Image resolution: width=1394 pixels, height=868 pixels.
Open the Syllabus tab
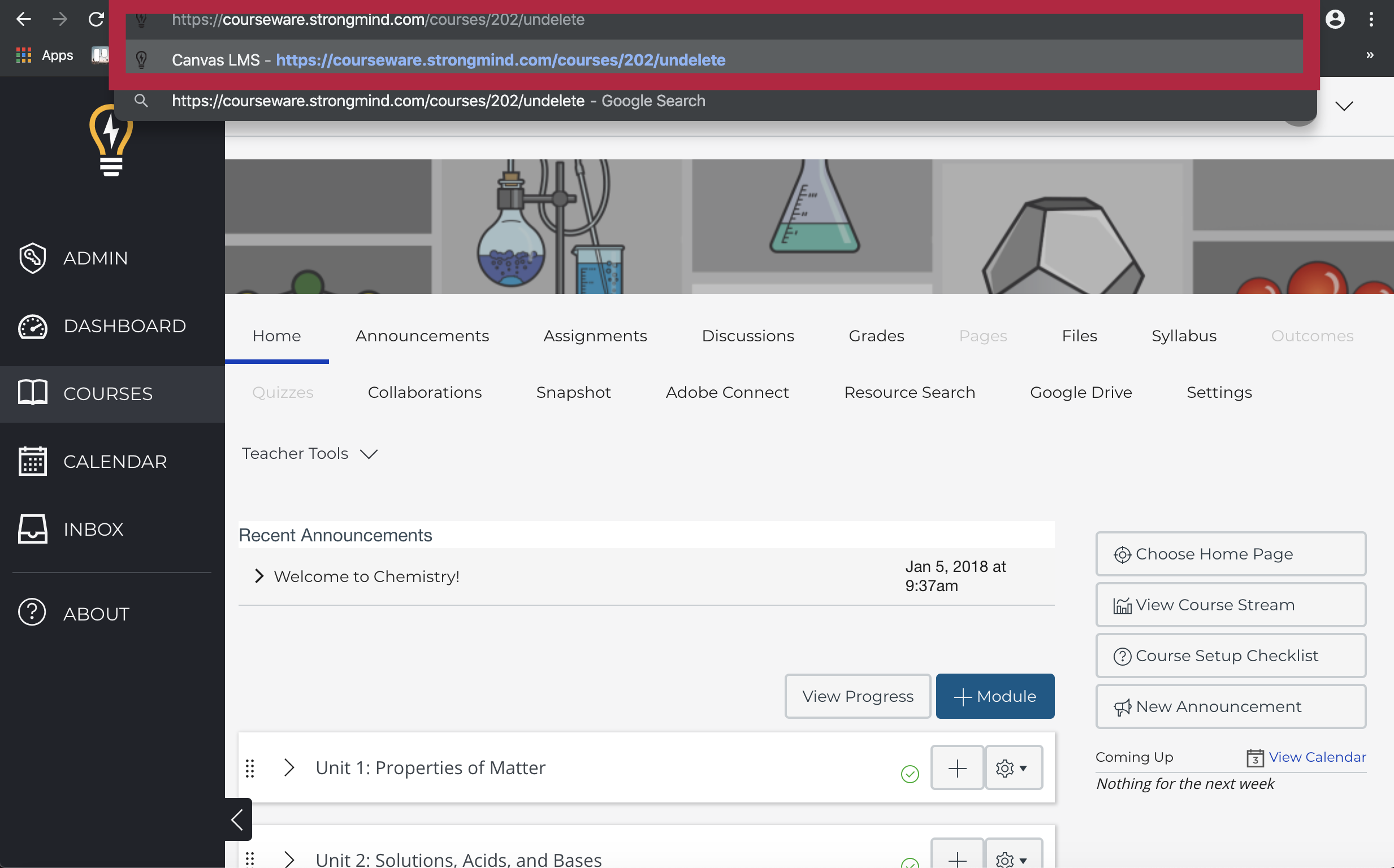coord(1184,336)
